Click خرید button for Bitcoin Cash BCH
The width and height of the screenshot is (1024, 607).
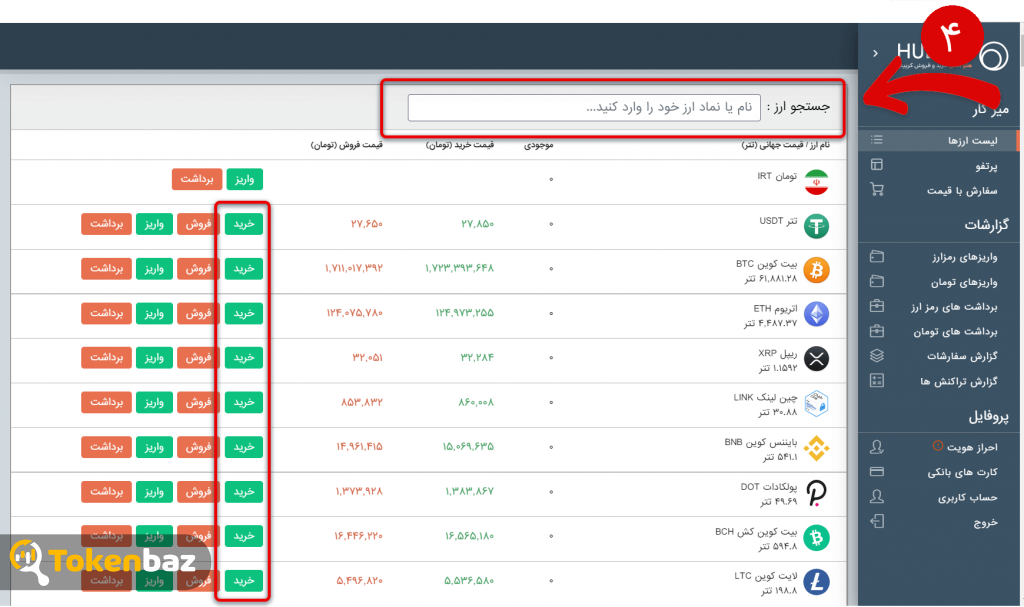click(244, 536)
